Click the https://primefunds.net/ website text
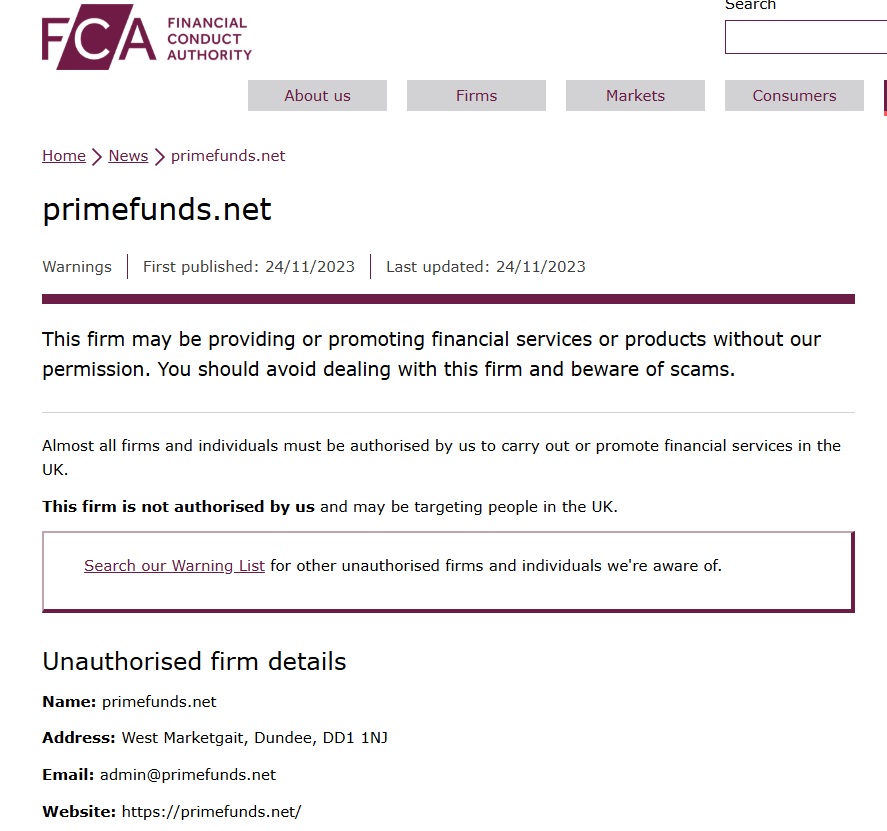 tap(211, 812)
